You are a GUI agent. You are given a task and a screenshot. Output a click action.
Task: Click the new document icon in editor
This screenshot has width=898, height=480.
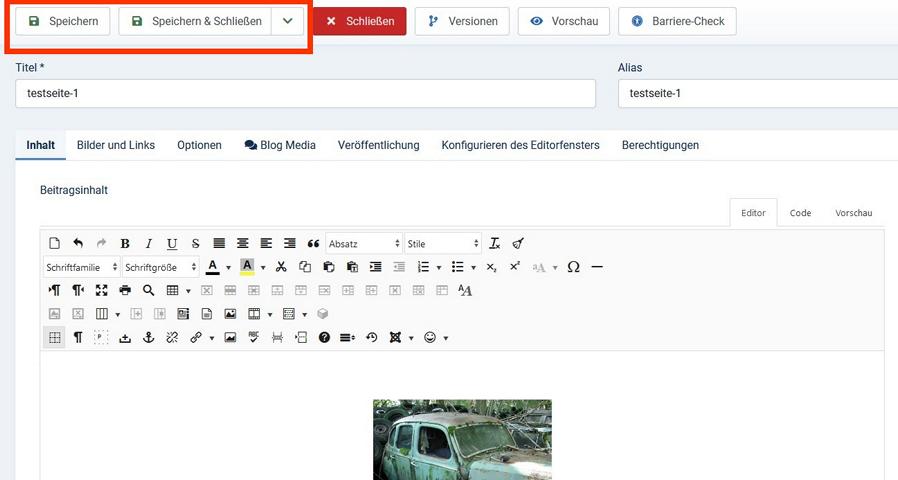(x=54, y=243)
